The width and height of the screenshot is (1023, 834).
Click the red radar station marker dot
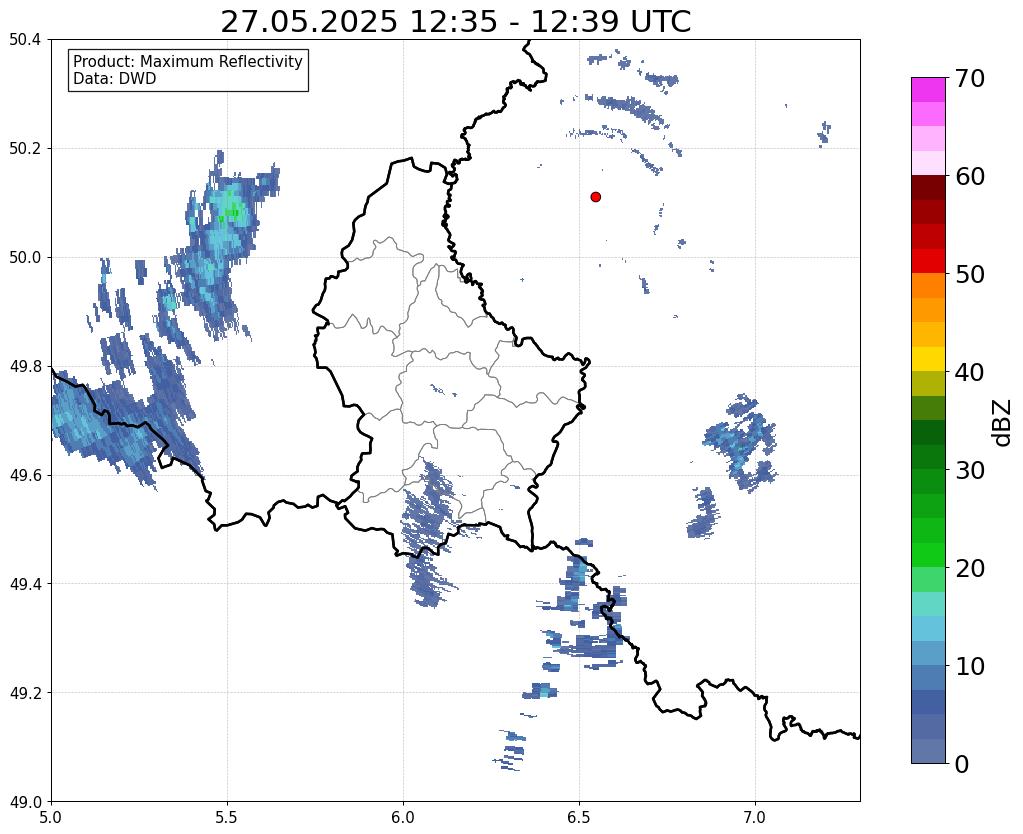coord(595,197)
